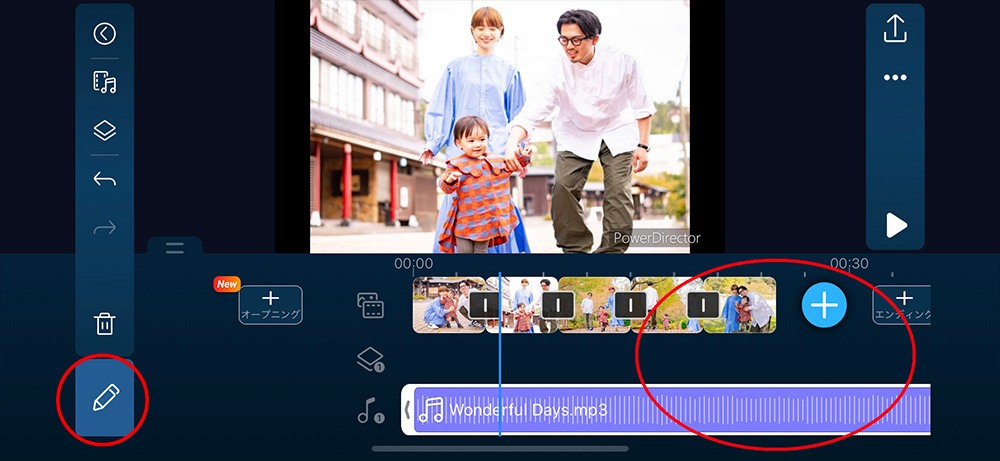Tap the 00:30 timeline ruler label
Viewport: 1000px width, 461px height.
point(849,263)
